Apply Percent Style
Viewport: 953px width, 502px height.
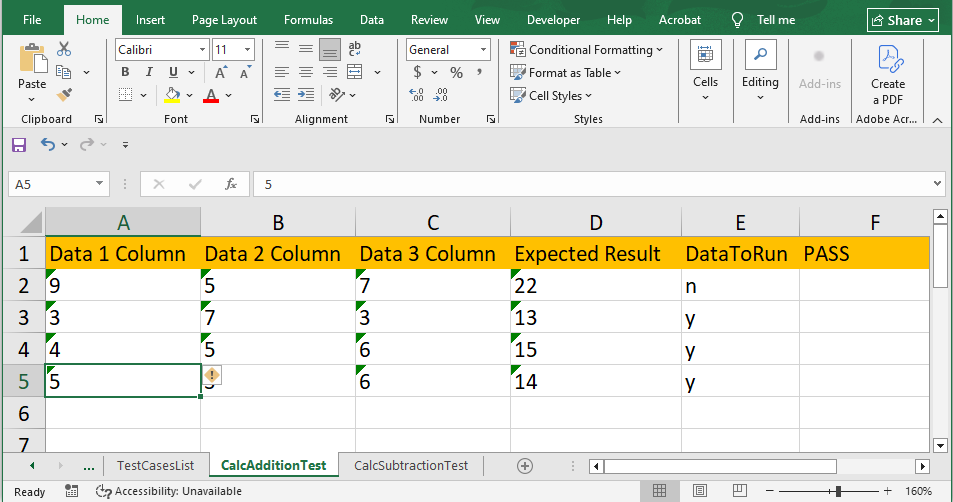[x=456, y=72]
